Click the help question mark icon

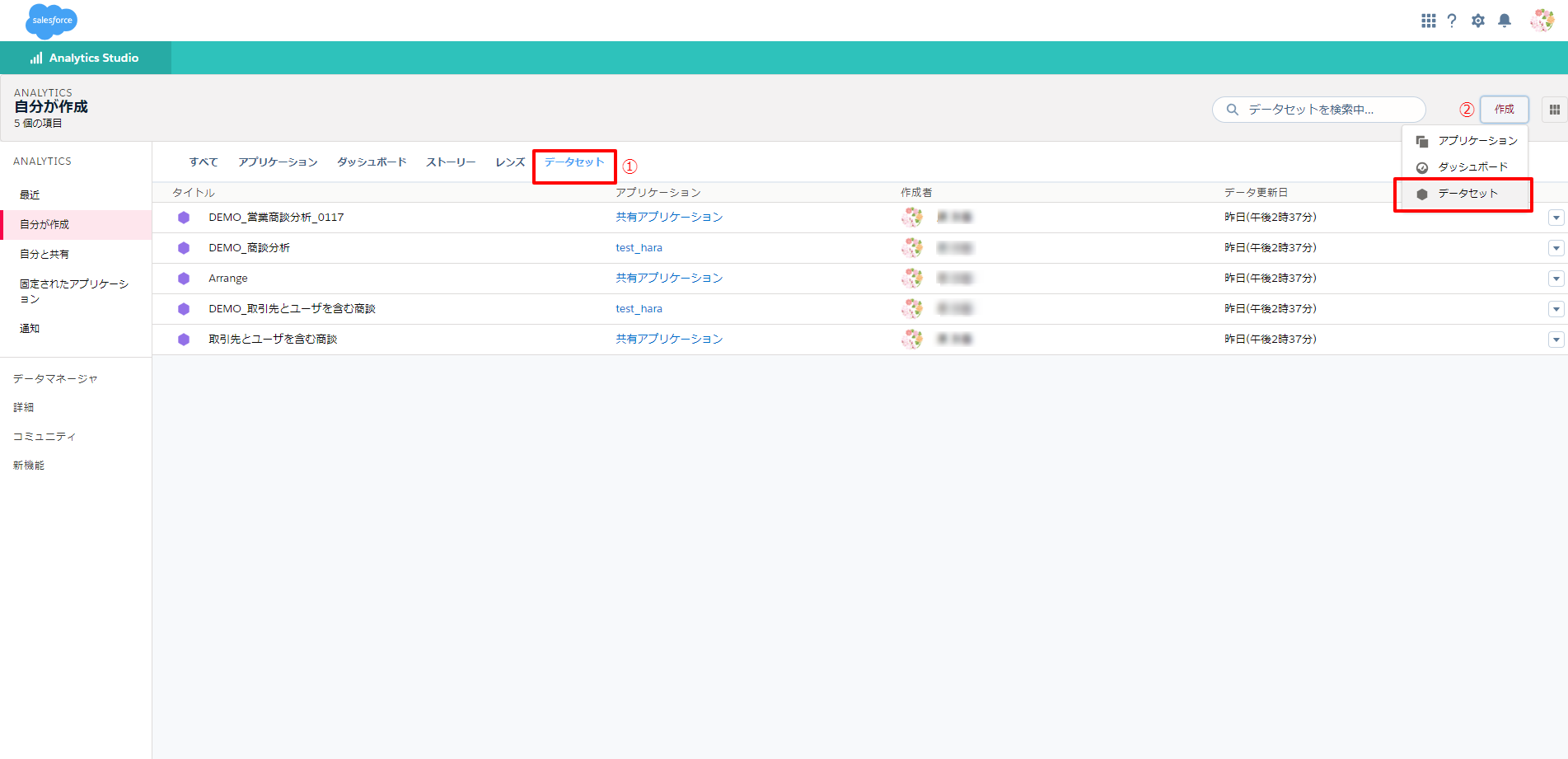tap(1452, 21)
